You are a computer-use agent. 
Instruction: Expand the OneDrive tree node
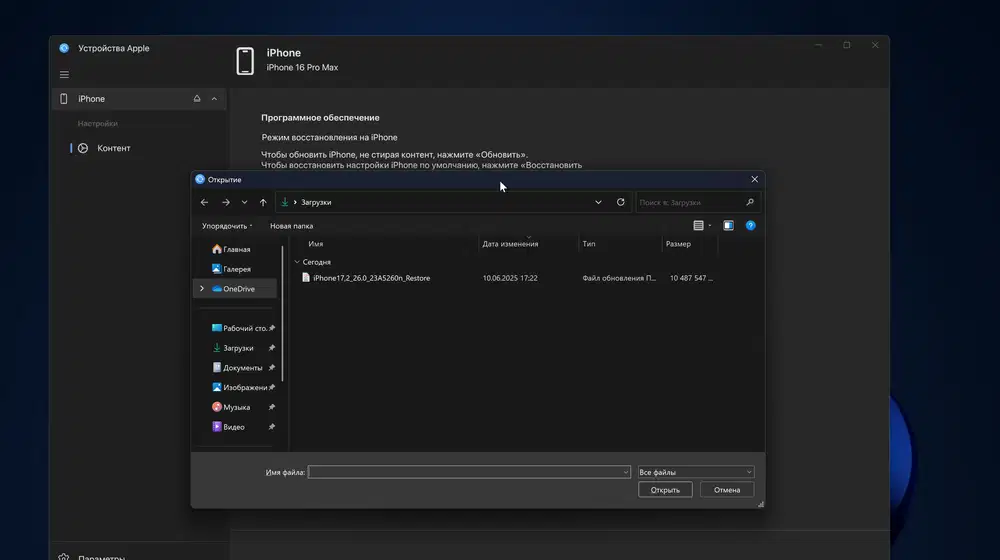(x=202, y=289)
